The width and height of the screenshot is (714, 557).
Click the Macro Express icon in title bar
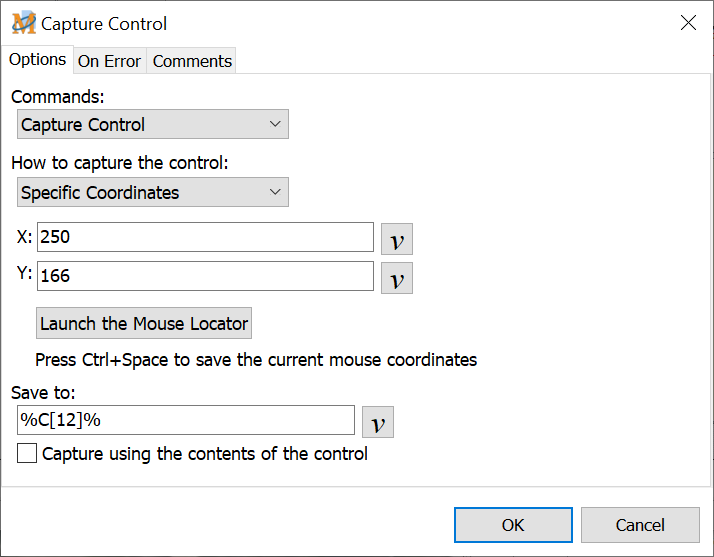click(23, 23)
